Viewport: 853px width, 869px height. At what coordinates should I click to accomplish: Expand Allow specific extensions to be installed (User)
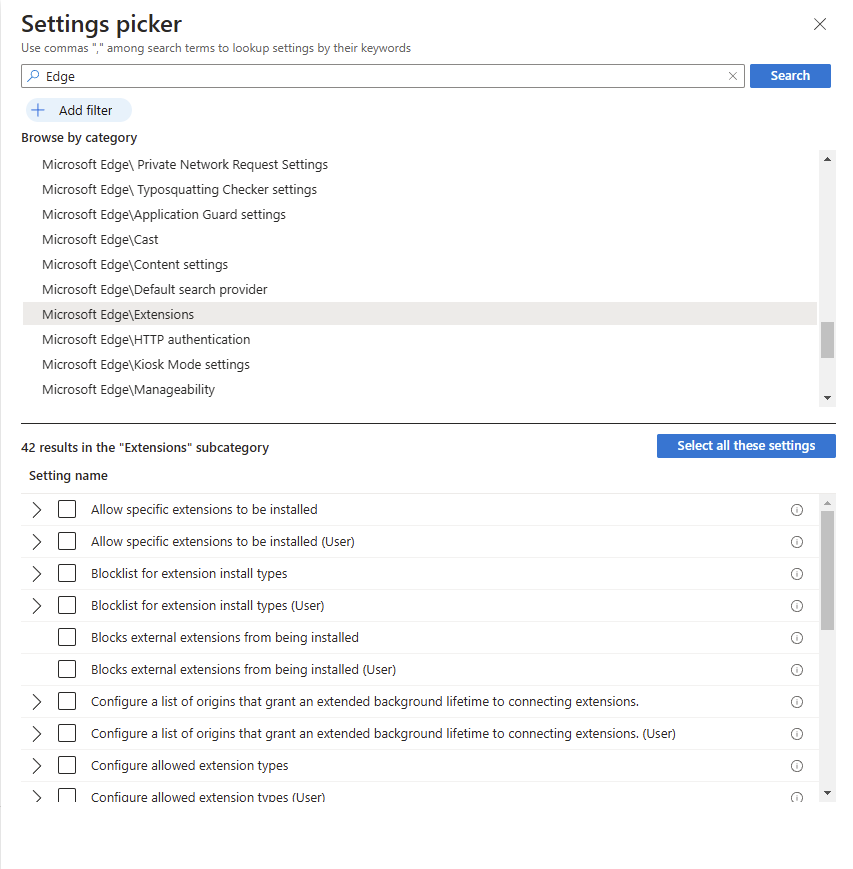coord(37,541)
